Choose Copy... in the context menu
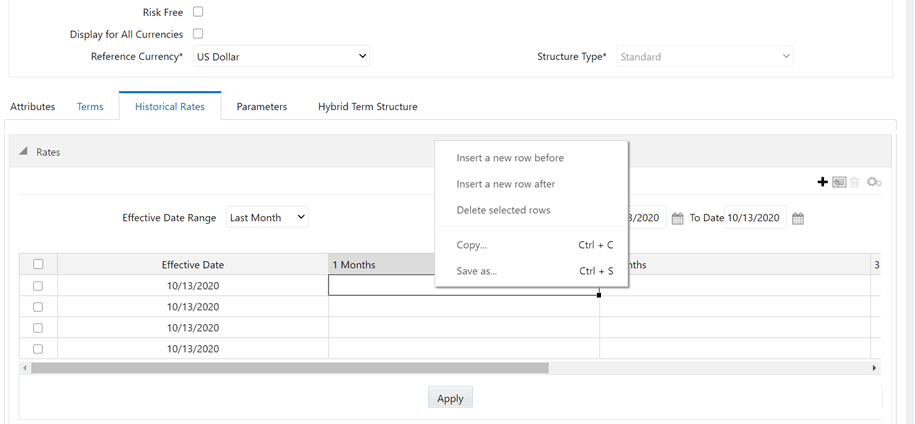915x424 pixels. (531, 245)
